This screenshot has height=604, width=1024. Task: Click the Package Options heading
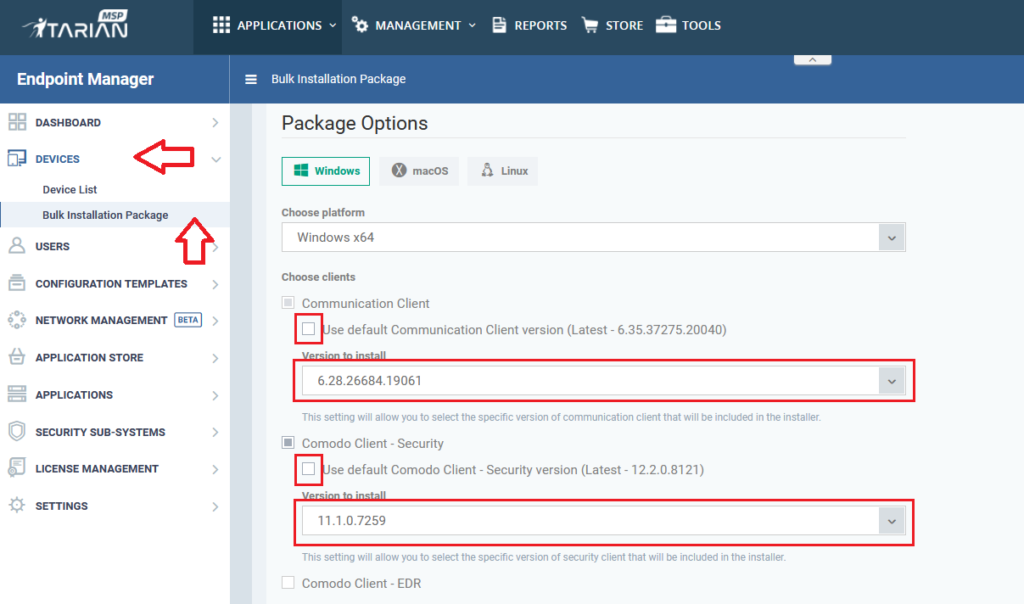tap(355, 123)
